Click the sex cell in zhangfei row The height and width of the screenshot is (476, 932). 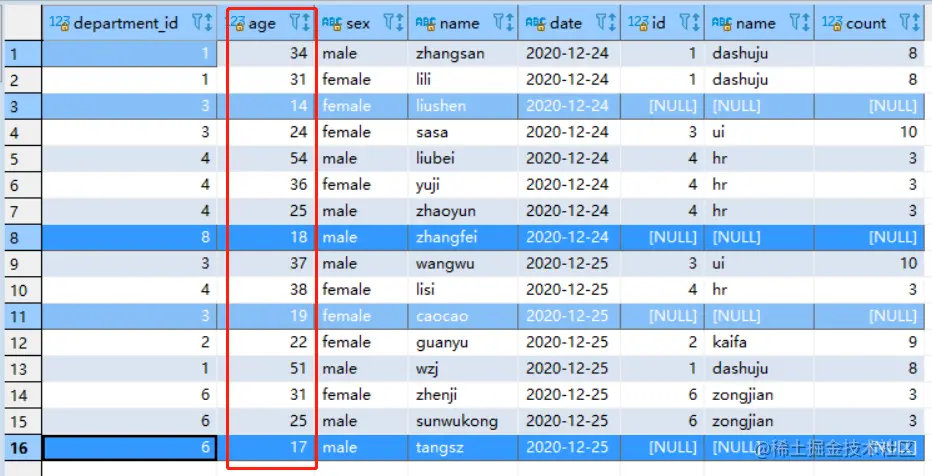tap(362, 238)
